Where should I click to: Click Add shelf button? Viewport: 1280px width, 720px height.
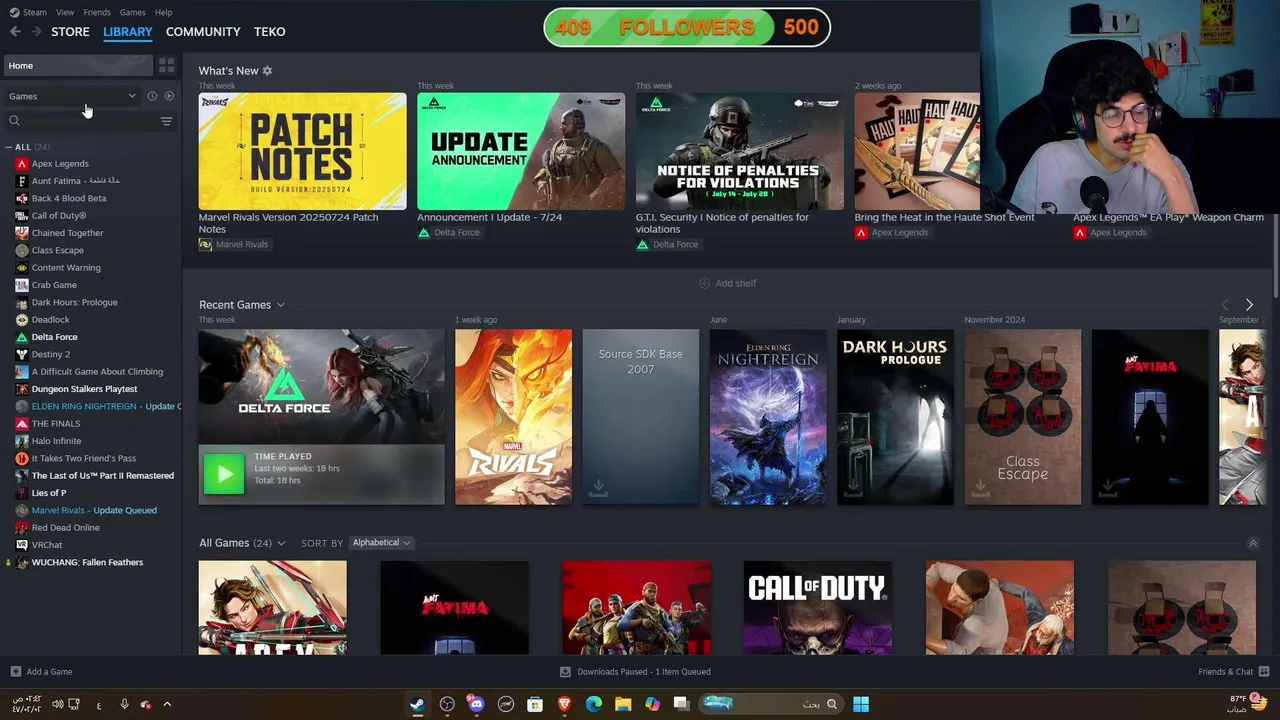(728, 284)
